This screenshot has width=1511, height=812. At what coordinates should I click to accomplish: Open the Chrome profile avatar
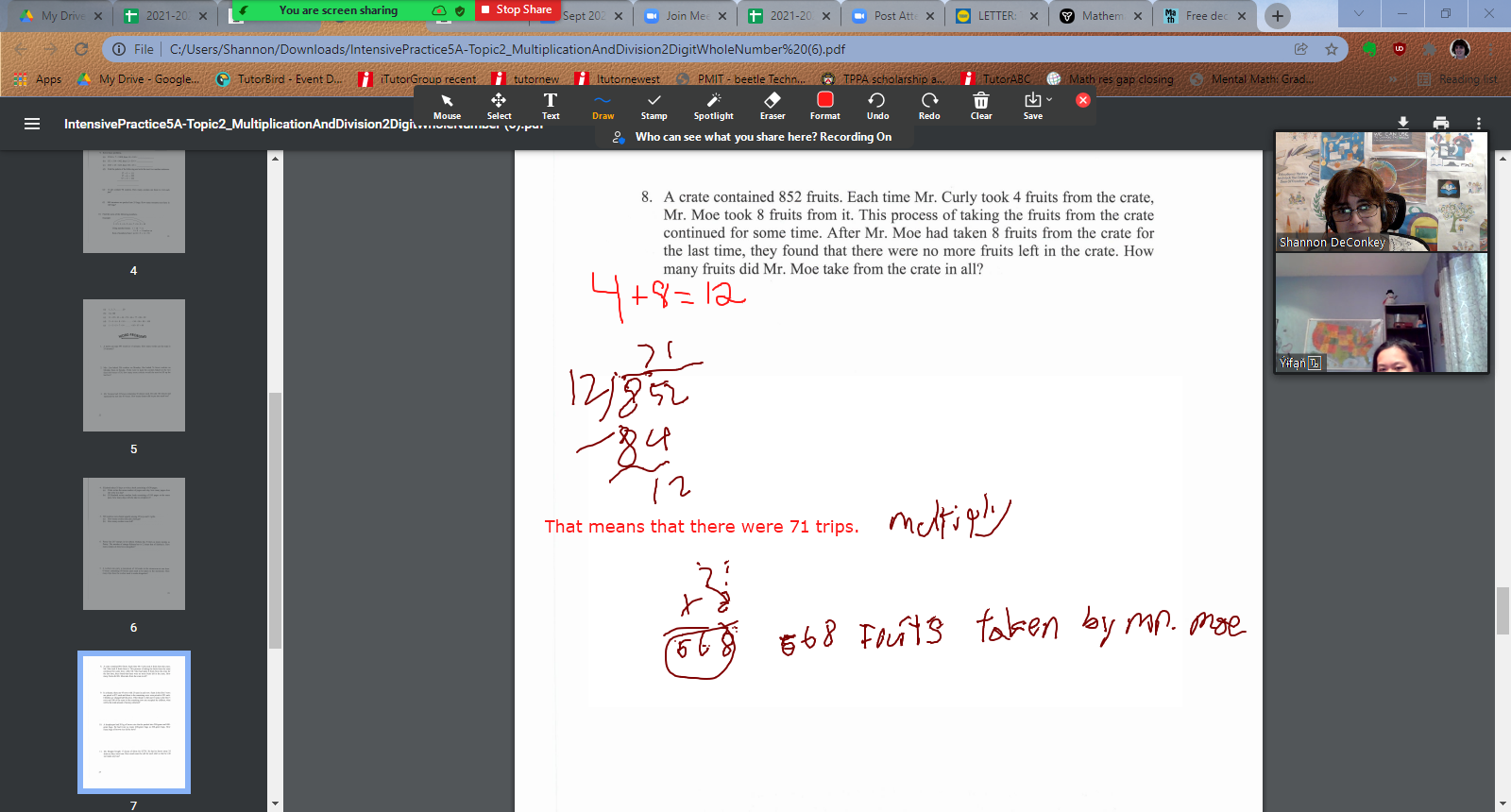pyautogui.click(x=1460, y=49)
